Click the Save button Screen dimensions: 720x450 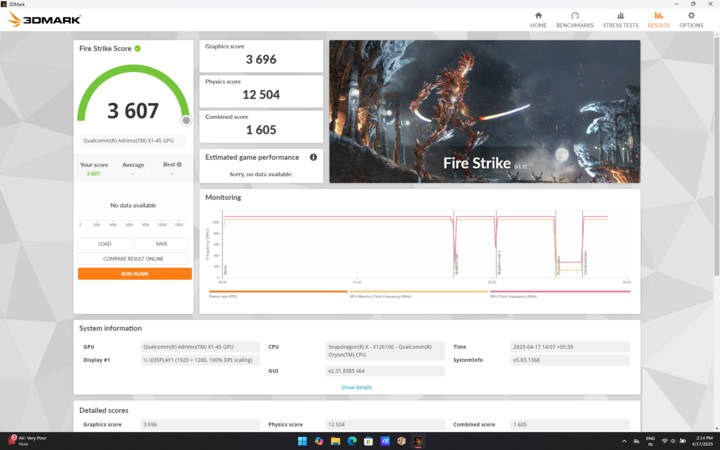pos(162,244)
